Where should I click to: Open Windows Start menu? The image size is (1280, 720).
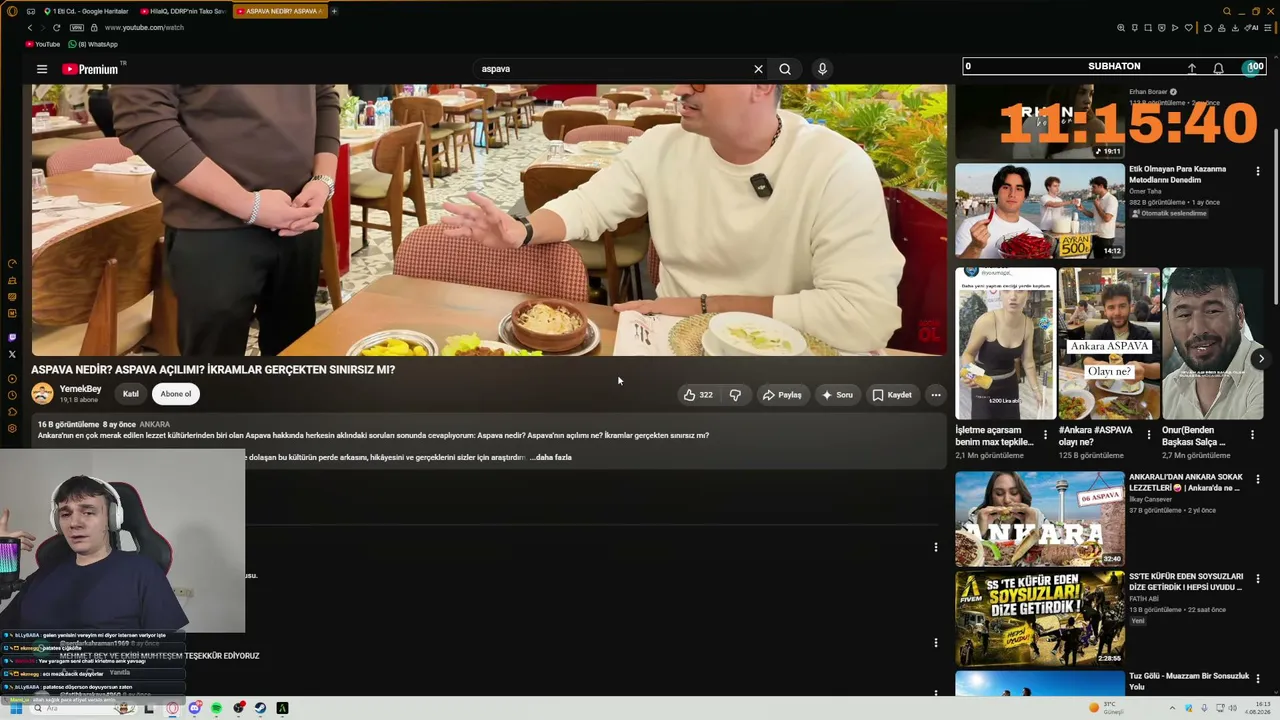tap(15, 708)
